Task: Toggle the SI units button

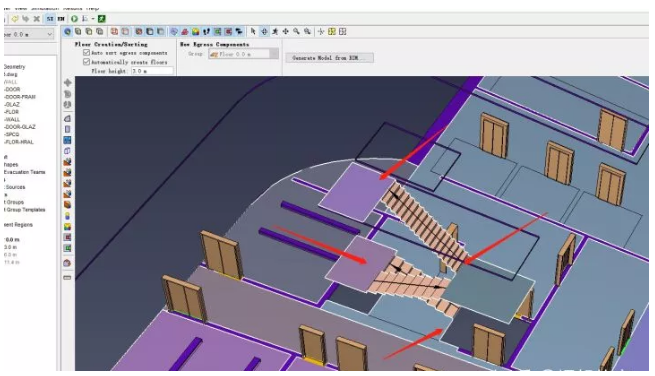Action: click(x=50, y=19)
